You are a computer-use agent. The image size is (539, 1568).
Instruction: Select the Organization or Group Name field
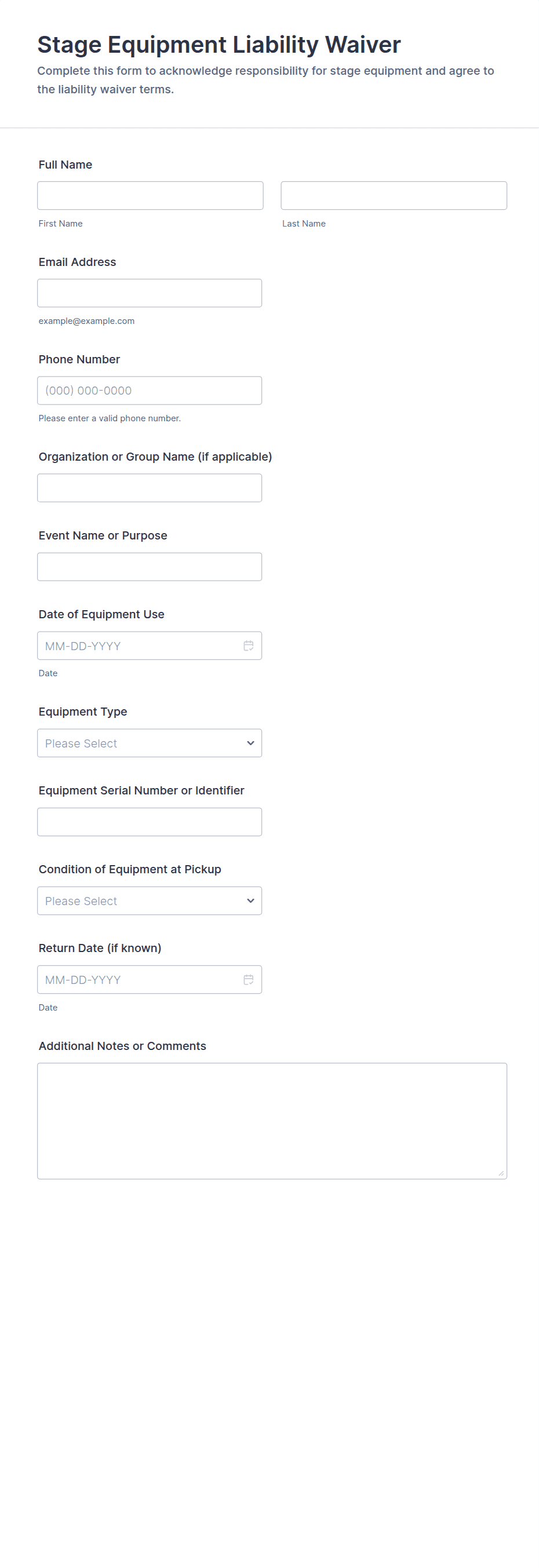click(x=149, y=487)
